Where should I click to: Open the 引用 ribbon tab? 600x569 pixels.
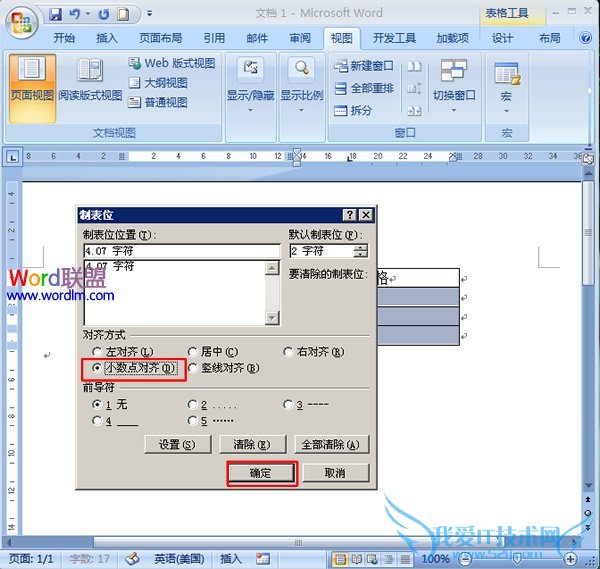(214, 38)
